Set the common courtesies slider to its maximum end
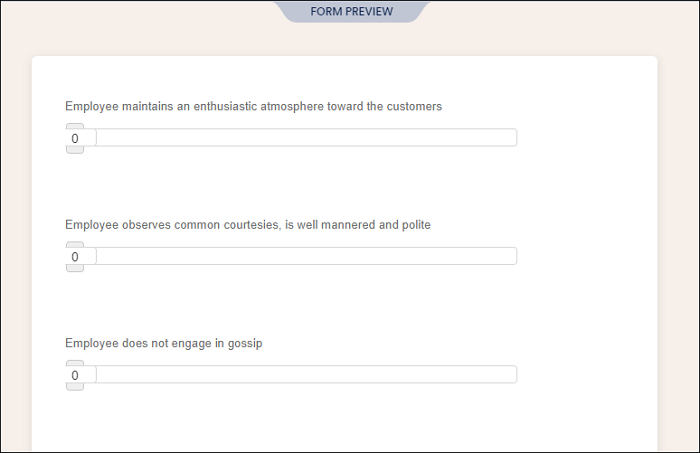Image resolution: width=700 pixels, height=453 pixels. pos(514,256)
